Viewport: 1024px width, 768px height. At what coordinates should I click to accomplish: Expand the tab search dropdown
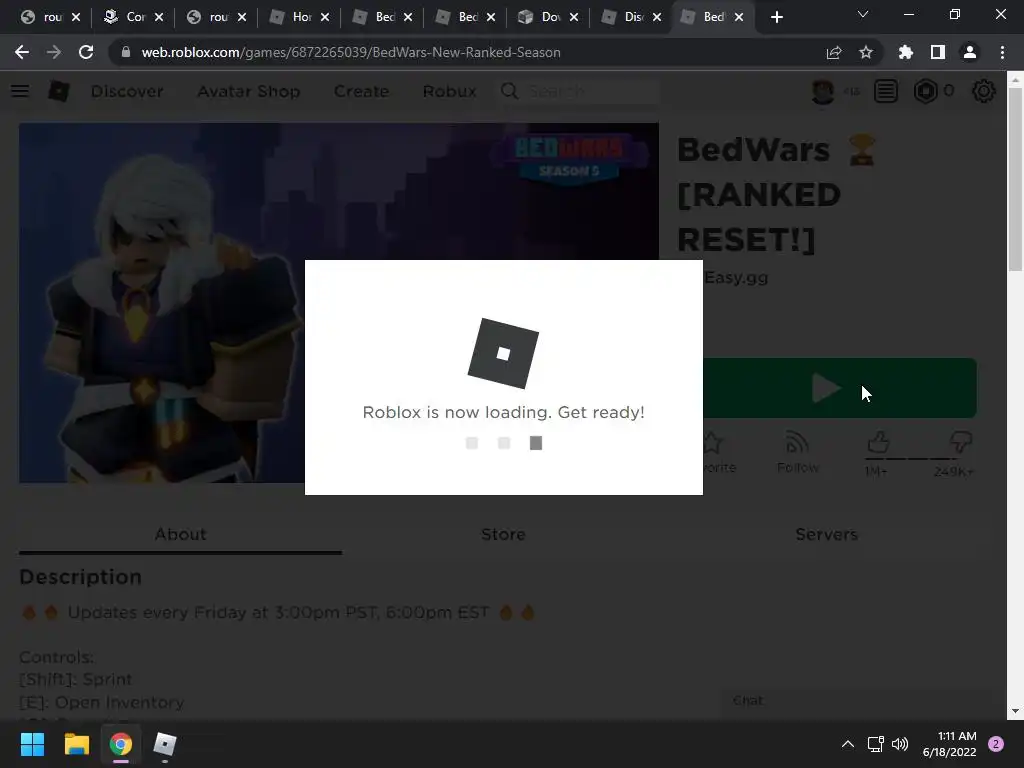[x=863, y=14]
